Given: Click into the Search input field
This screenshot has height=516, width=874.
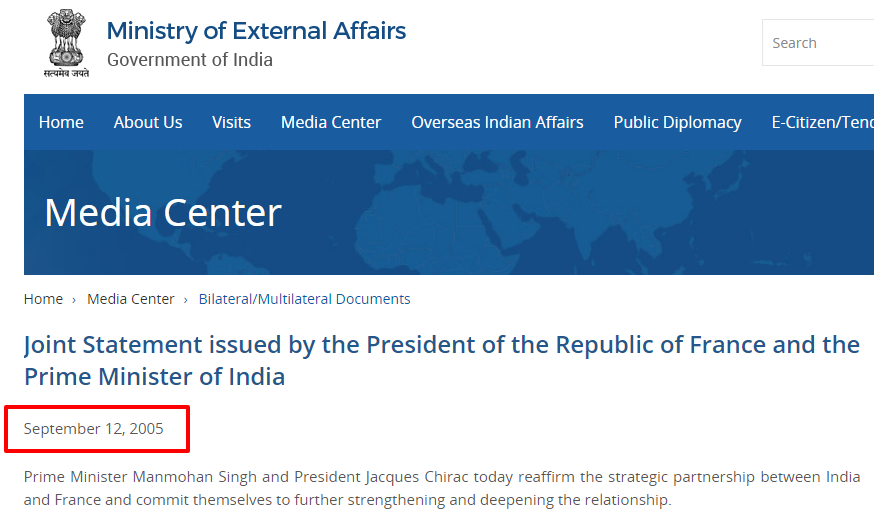Looking at the screenshot, I should pyautogui.click(x=818, y=43).
